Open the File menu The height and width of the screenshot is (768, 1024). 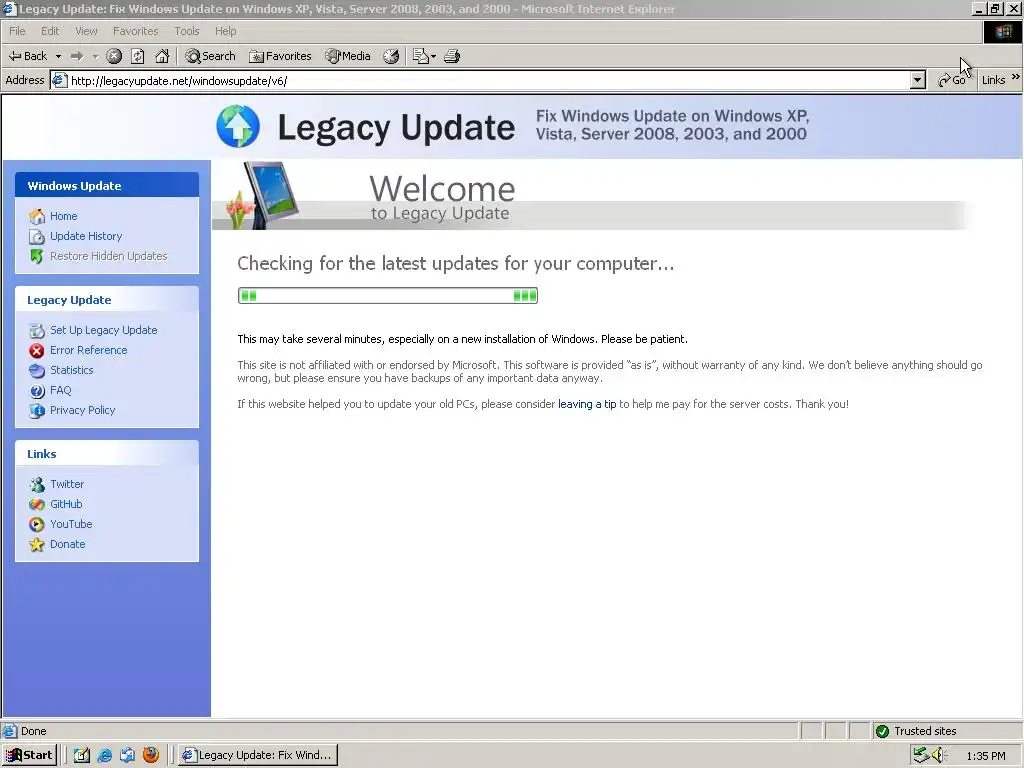tap(17, 31)
